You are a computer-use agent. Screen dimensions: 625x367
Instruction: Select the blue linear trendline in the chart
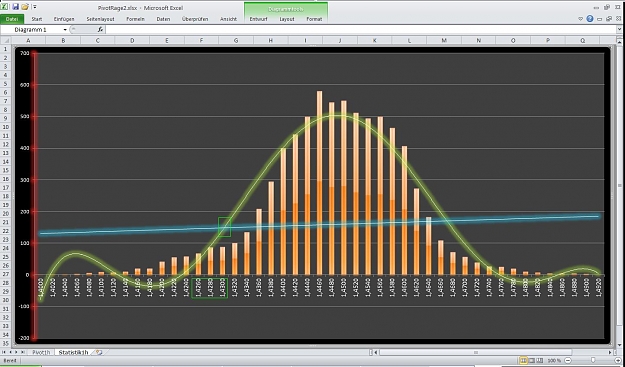click(319, 225)
